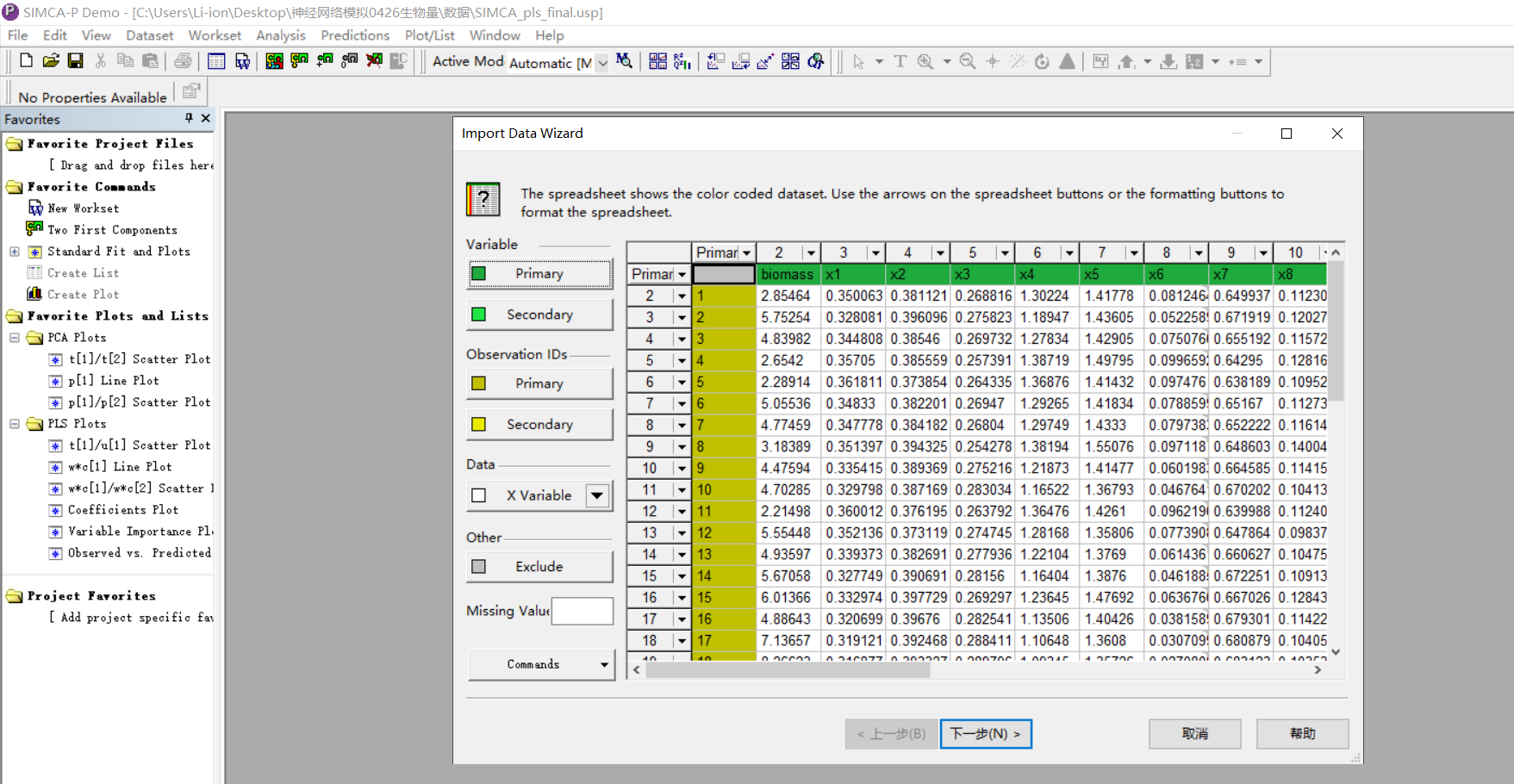This screenshot has height=784, width=1514.
Task: Open the Analysis menu
Action: (281, 35)
